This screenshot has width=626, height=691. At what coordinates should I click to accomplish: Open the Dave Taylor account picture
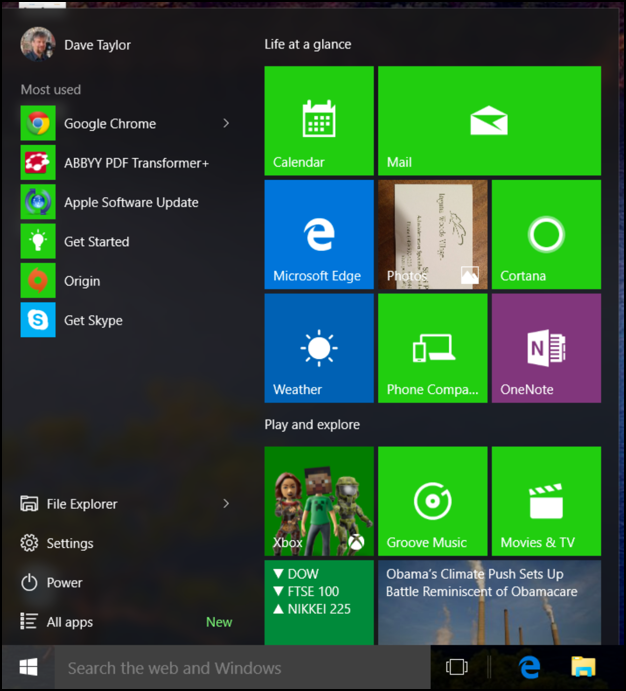[38, 44]
